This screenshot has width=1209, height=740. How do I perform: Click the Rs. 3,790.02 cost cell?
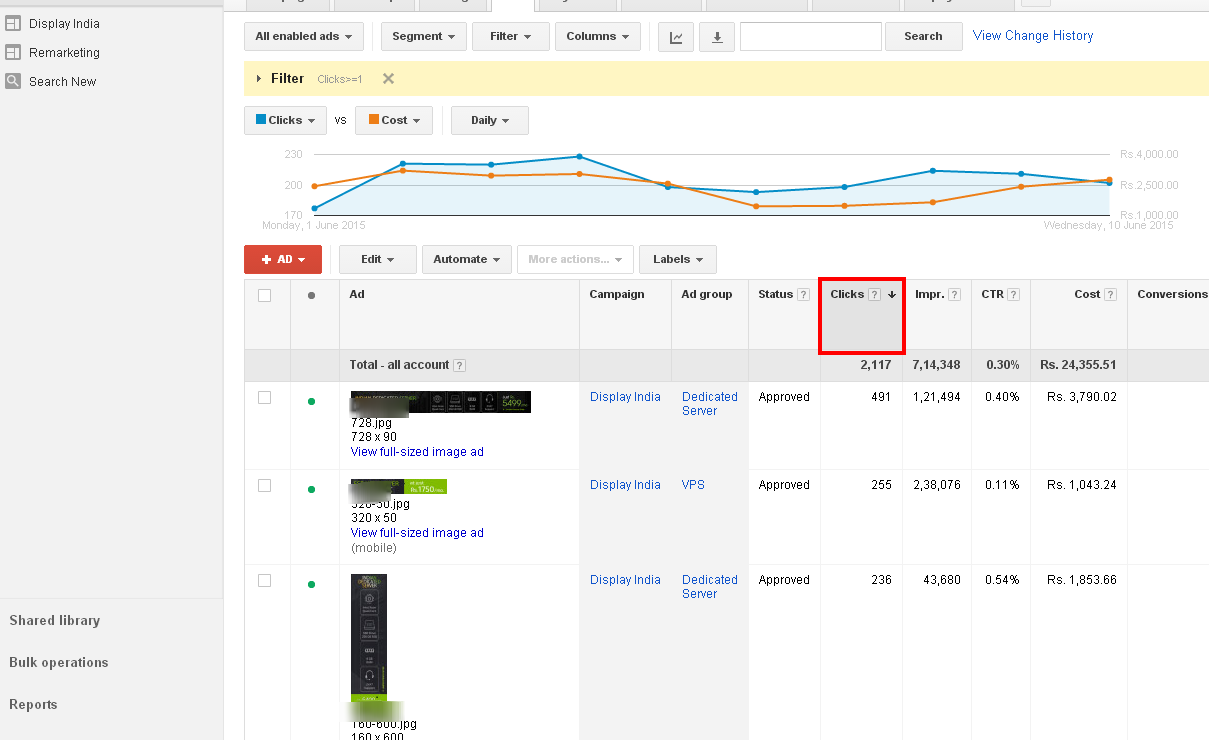click(x=1082, y=397)
